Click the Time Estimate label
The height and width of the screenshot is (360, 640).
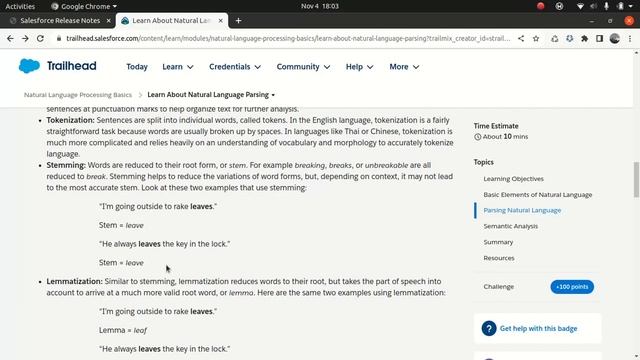[496, 126]
